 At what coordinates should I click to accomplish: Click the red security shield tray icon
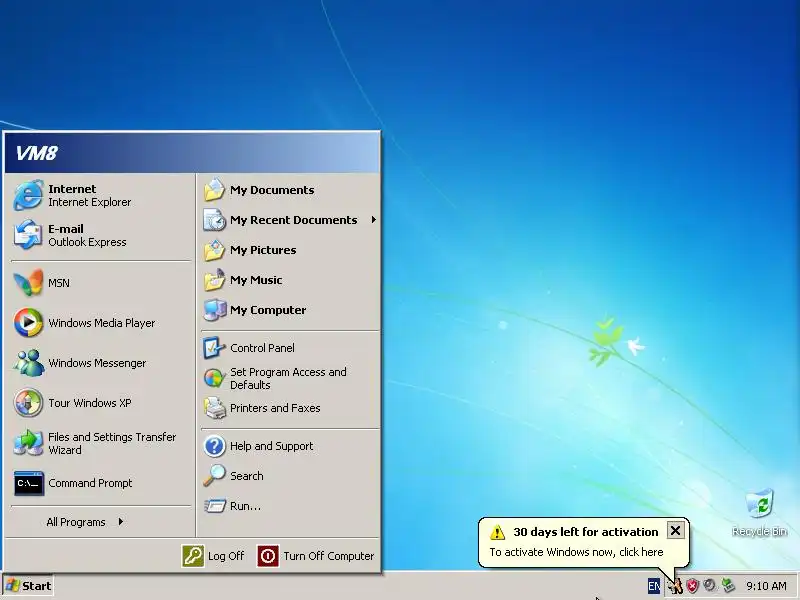(x=692, y=586)
